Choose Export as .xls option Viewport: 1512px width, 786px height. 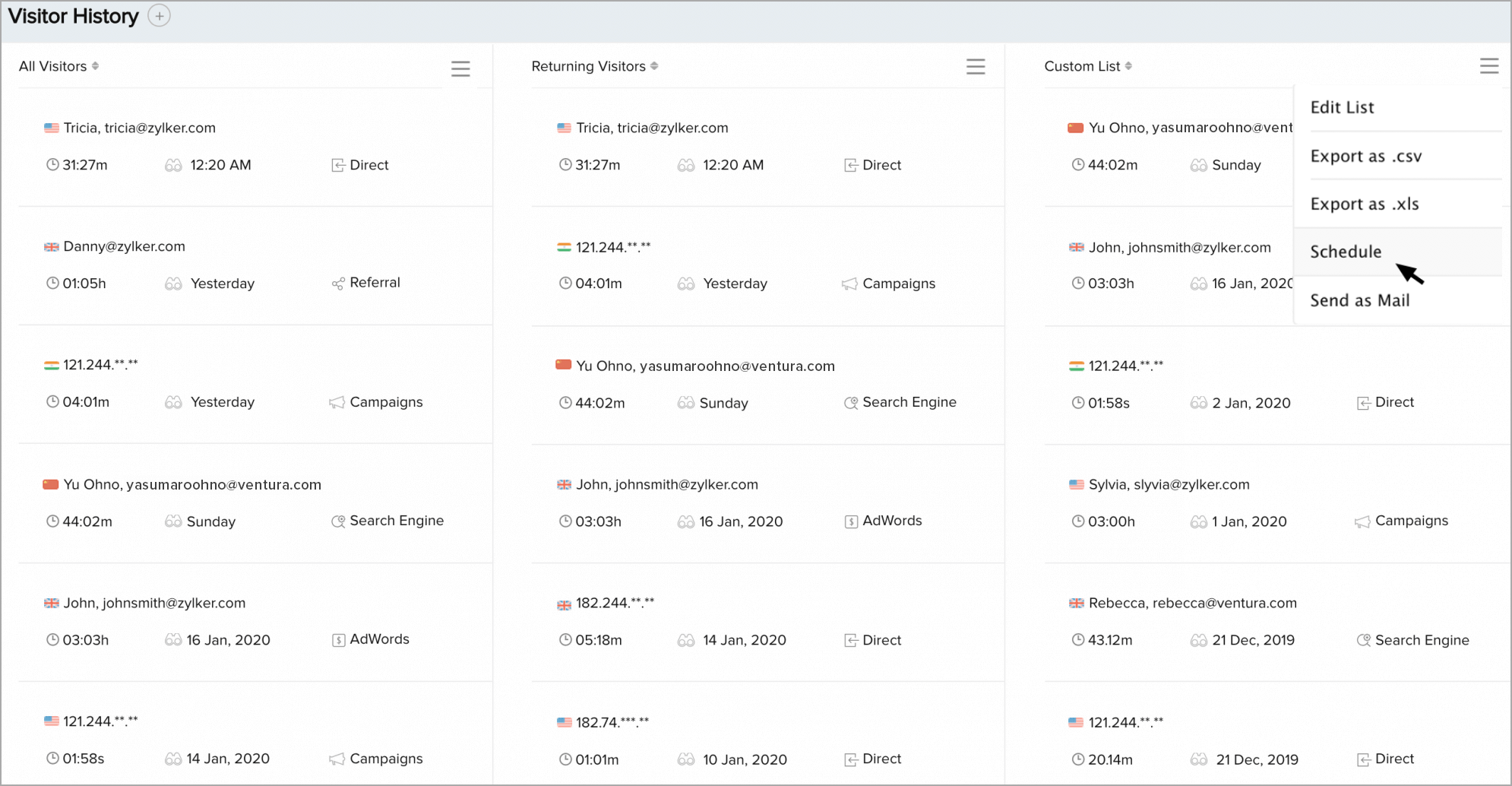pyautogui.click(x=1364, y=204)
